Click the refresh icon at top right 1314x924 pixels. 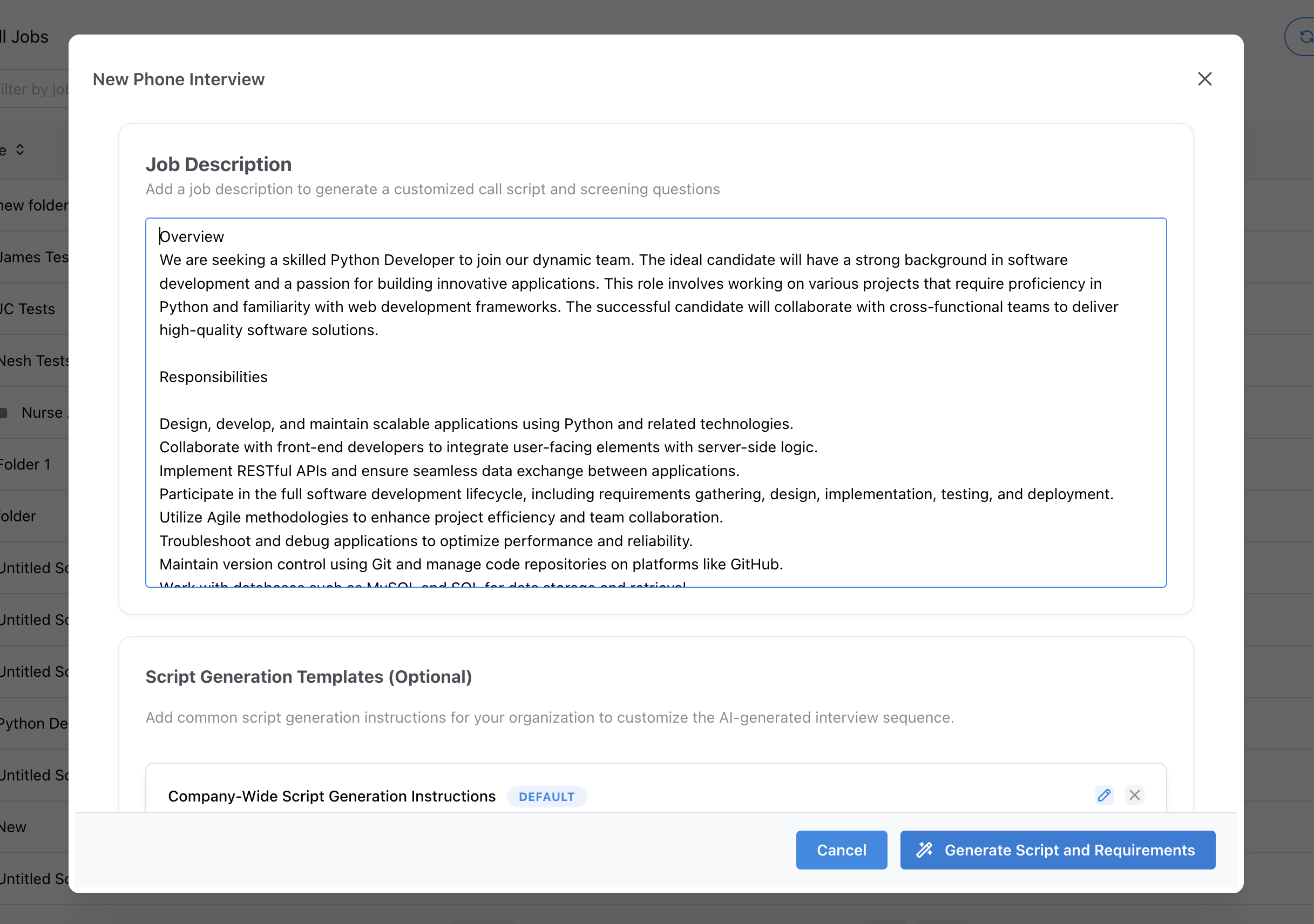coord(1308,37)
